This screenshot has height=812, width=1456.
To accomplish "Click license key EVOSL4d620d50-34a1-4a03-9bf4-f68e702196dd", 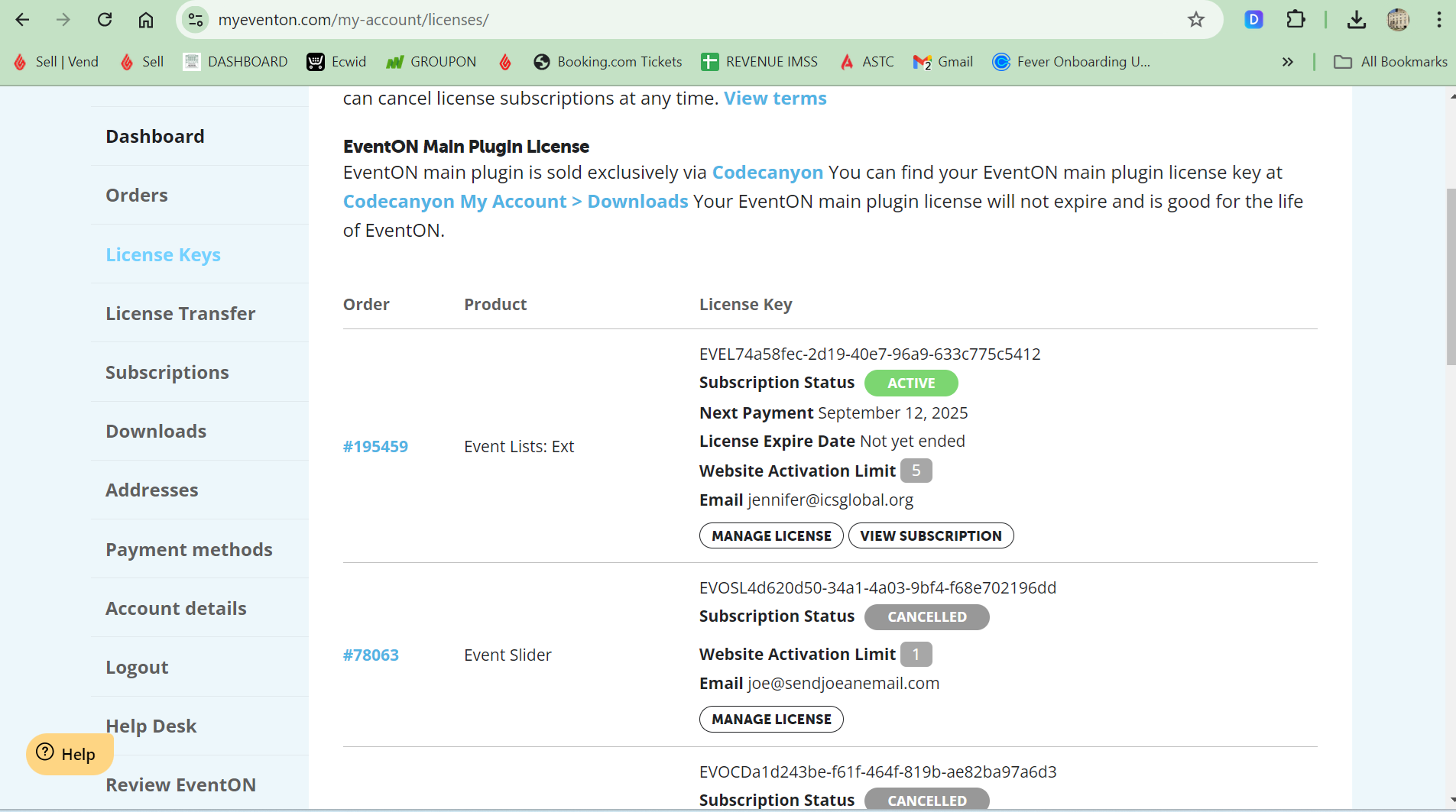I will click(877, 588).
